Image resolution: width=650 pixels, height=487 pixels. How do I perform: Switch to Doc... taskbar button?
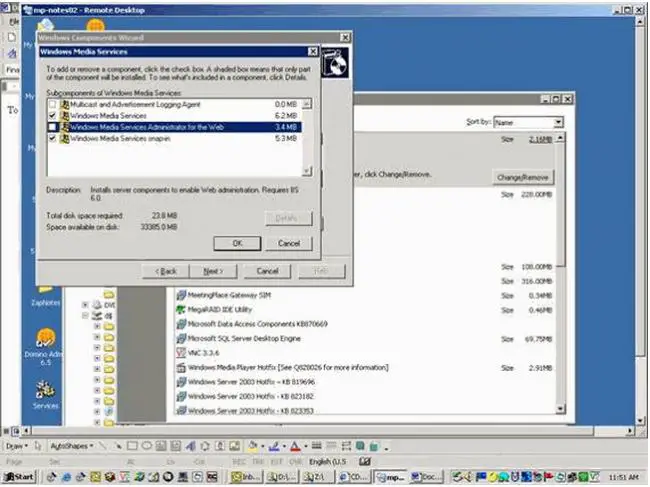point(426,477)
